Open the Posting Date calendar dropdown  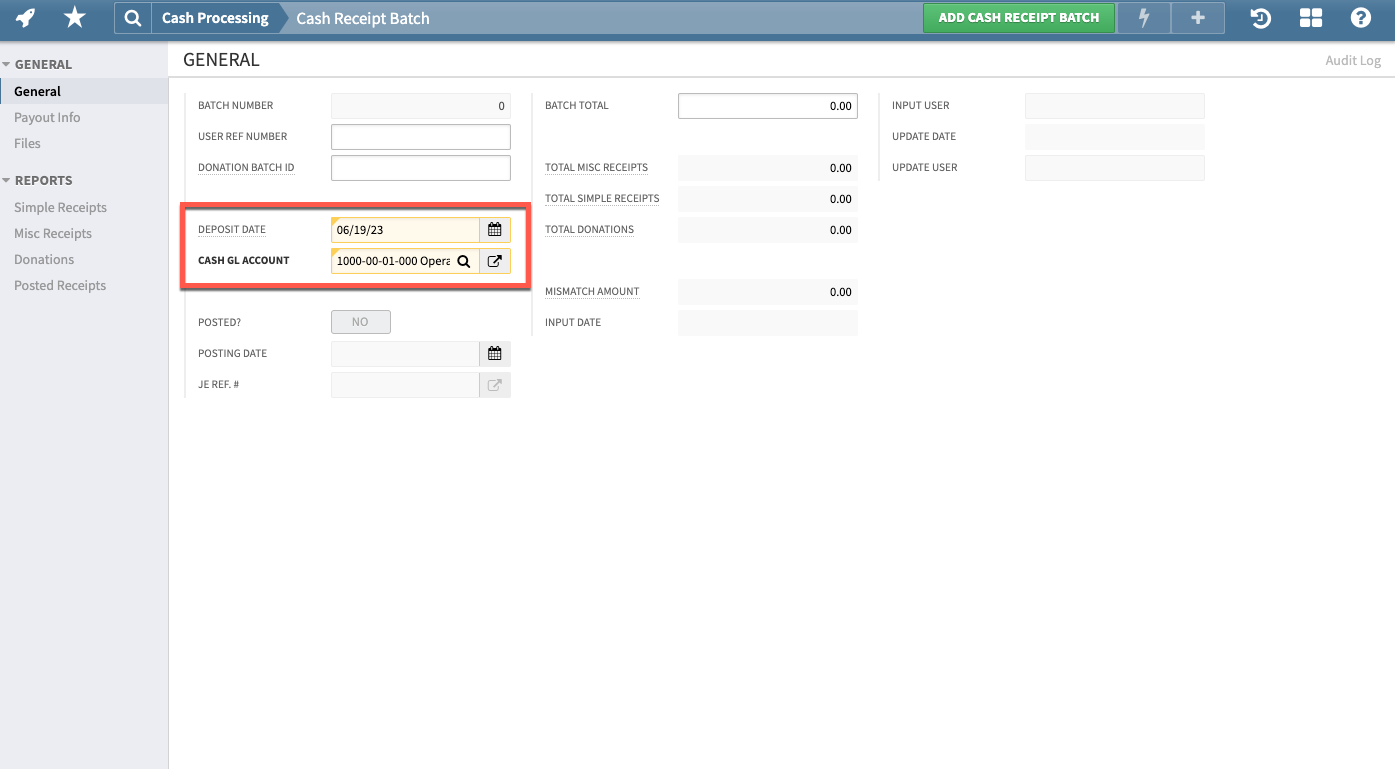coord(494,353)
